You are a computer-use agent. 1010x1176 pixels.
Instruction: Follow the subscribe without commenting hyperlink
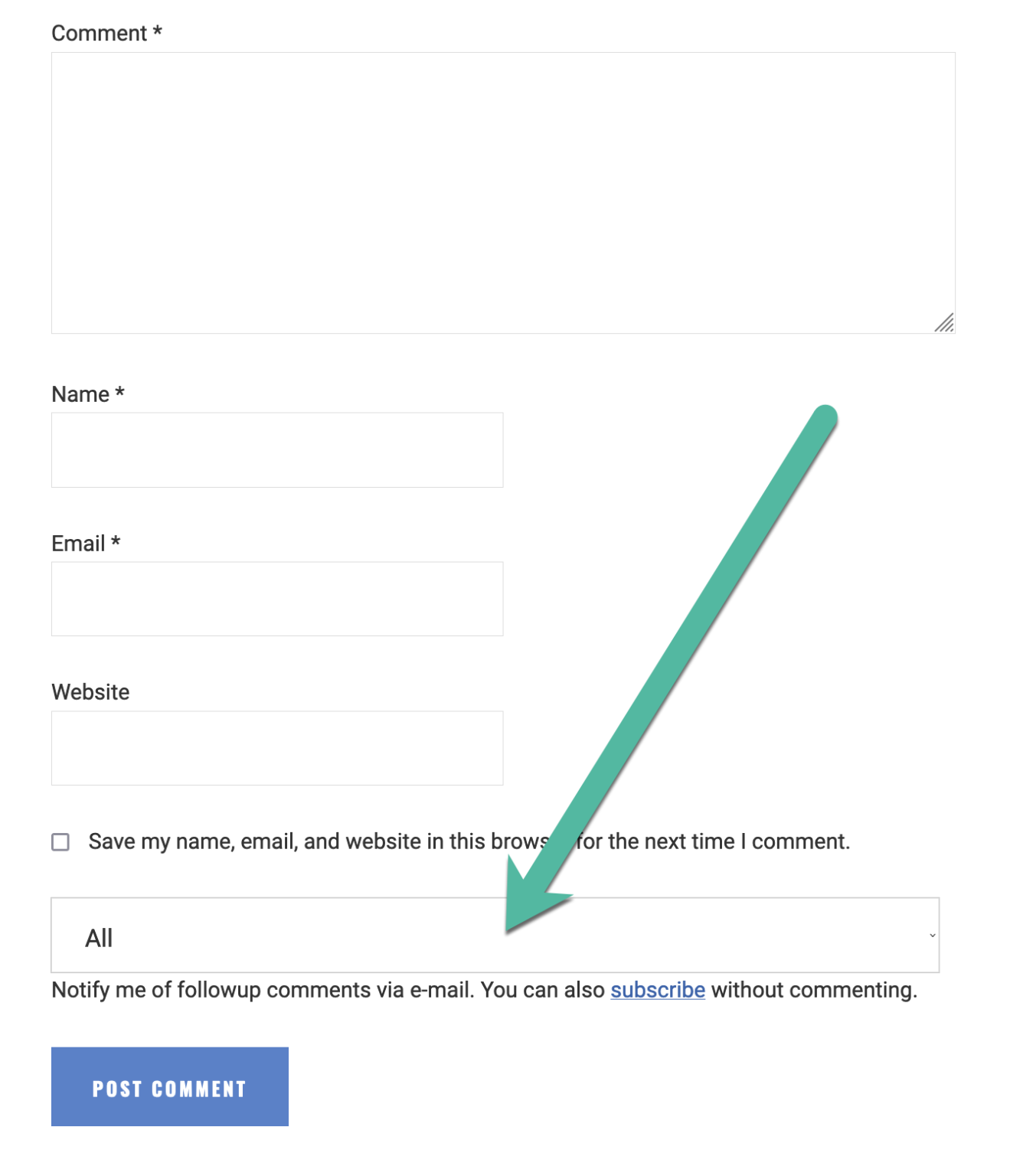(x=656, y=990)
